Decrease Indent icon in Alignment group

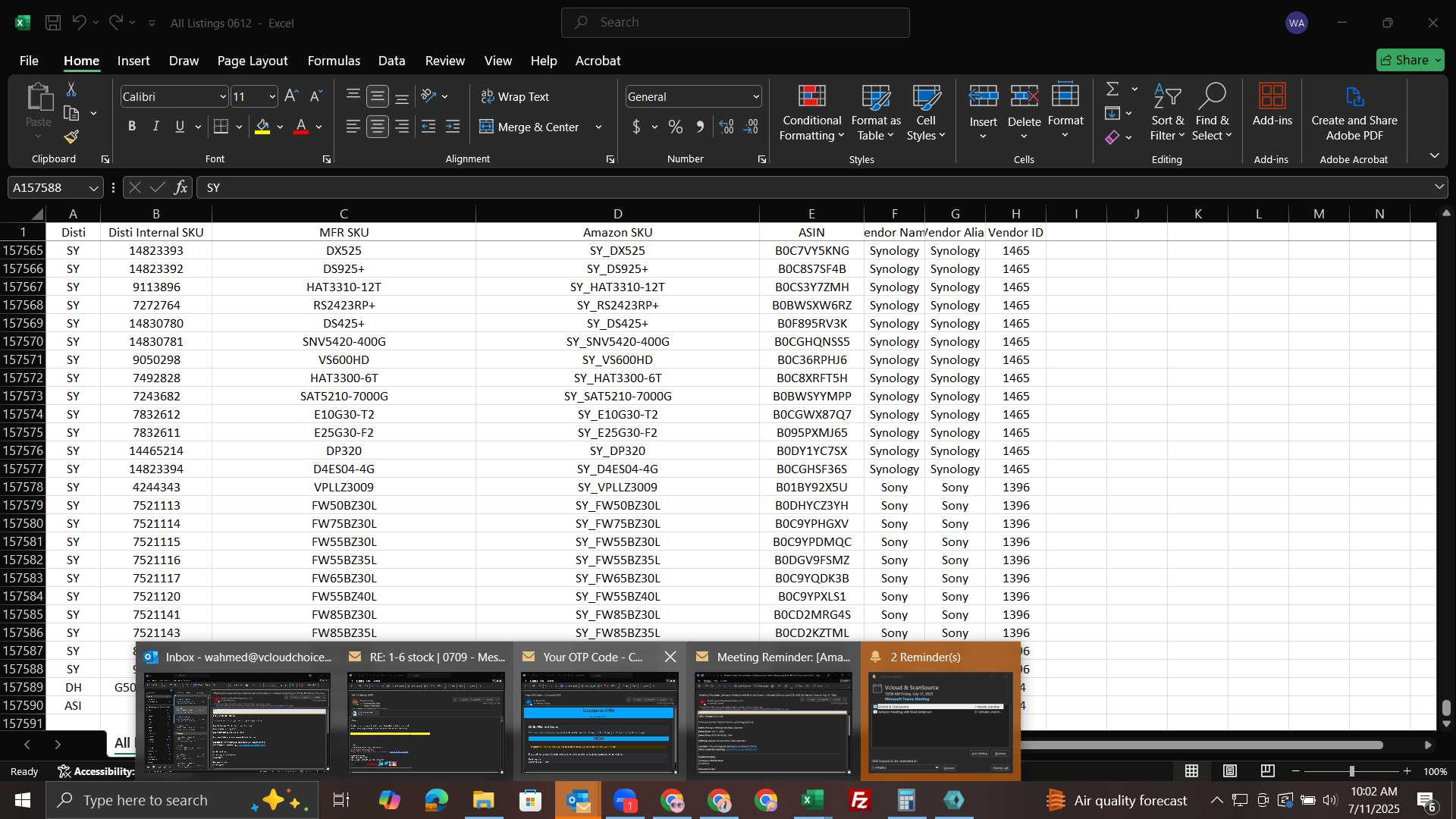[428, 127]
